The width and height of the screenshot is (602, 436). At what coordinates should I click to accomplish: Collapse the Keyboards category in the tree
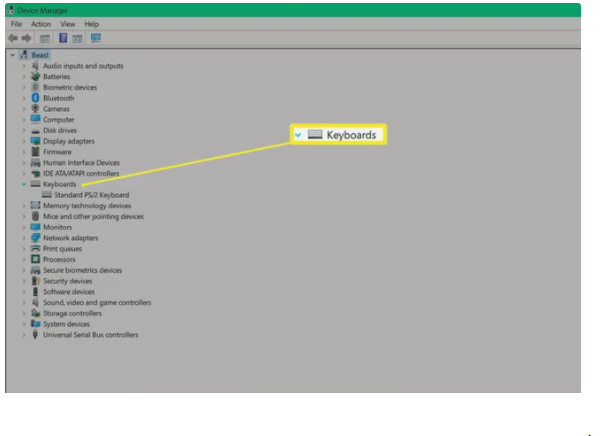24,184
